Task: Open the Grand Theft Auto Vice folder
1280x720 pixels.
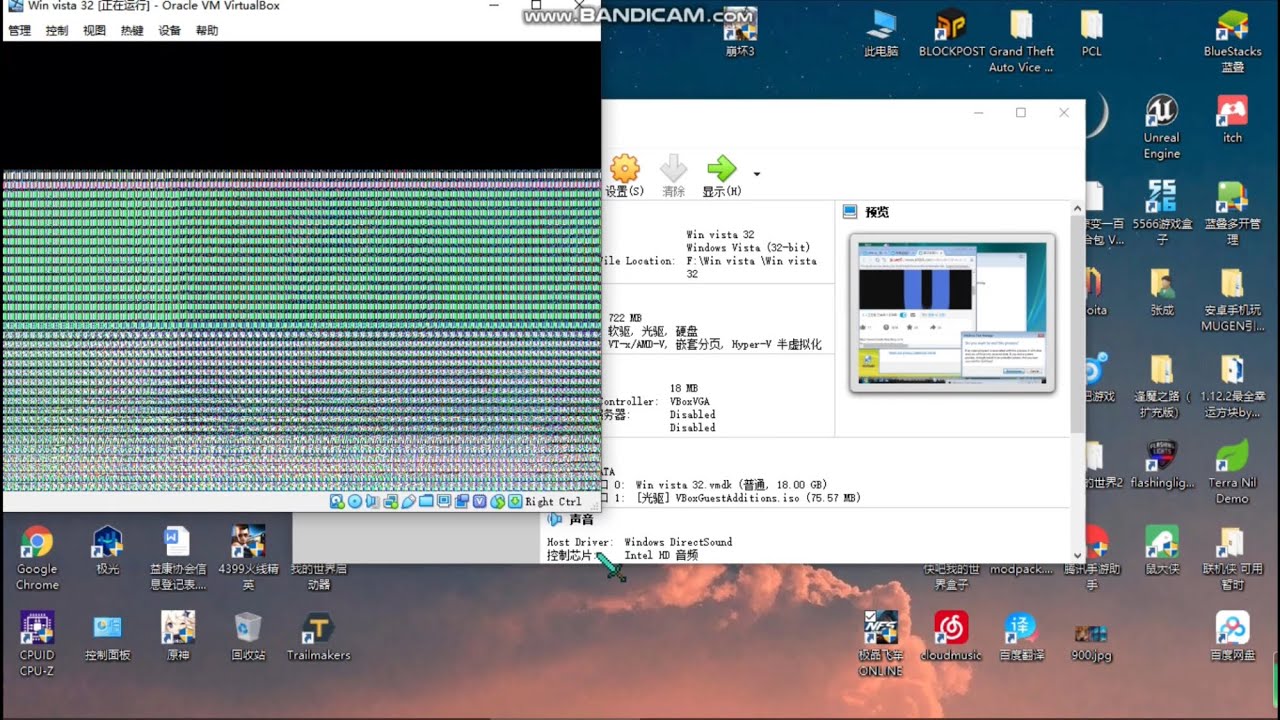Action: coord(1021,40)
